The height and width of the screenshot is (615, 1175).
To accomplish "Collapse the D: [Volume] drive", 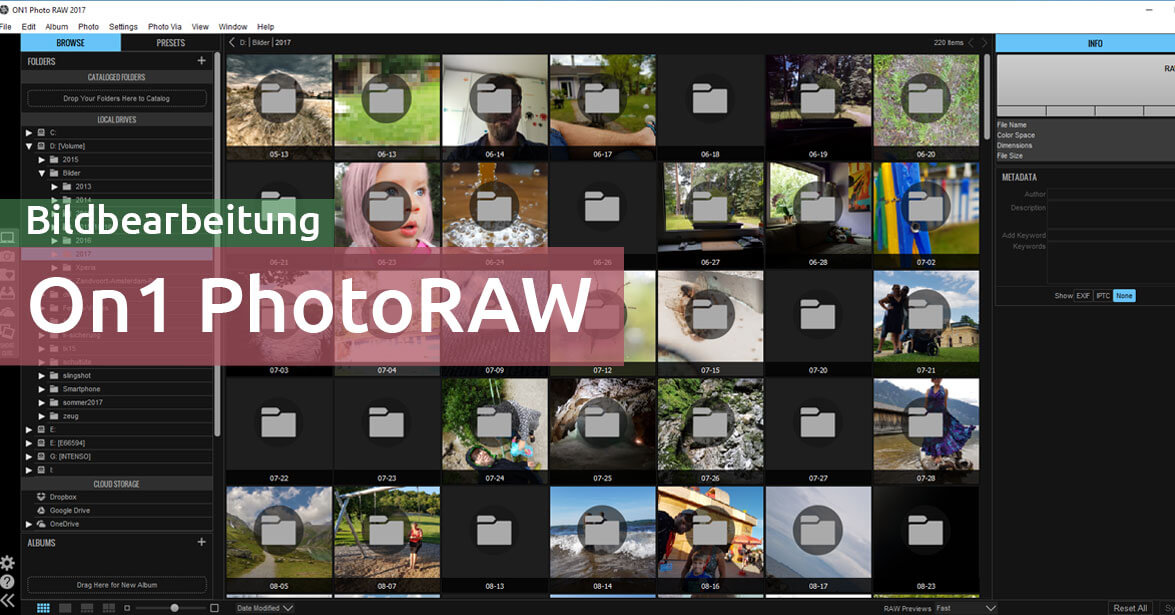I will point(29,146).
